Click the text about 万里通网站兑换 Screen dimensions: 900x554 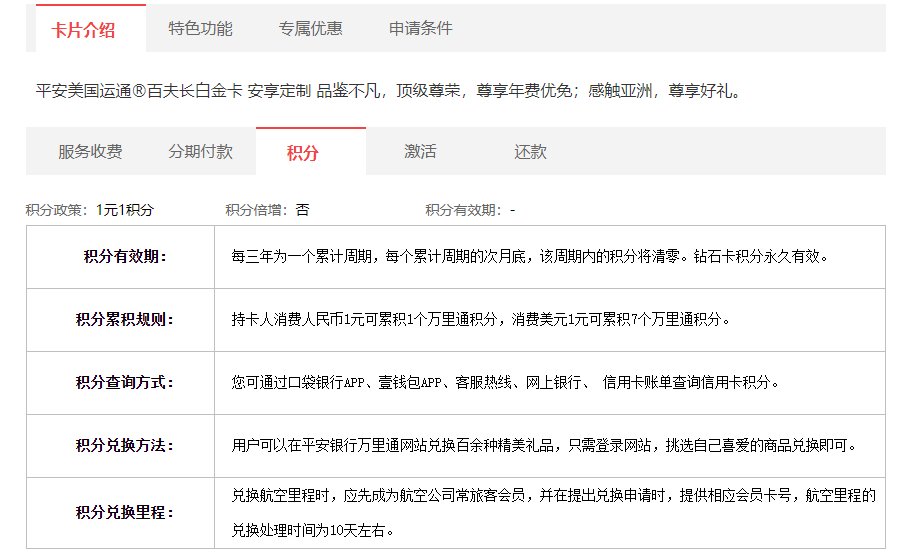[544, 445]
